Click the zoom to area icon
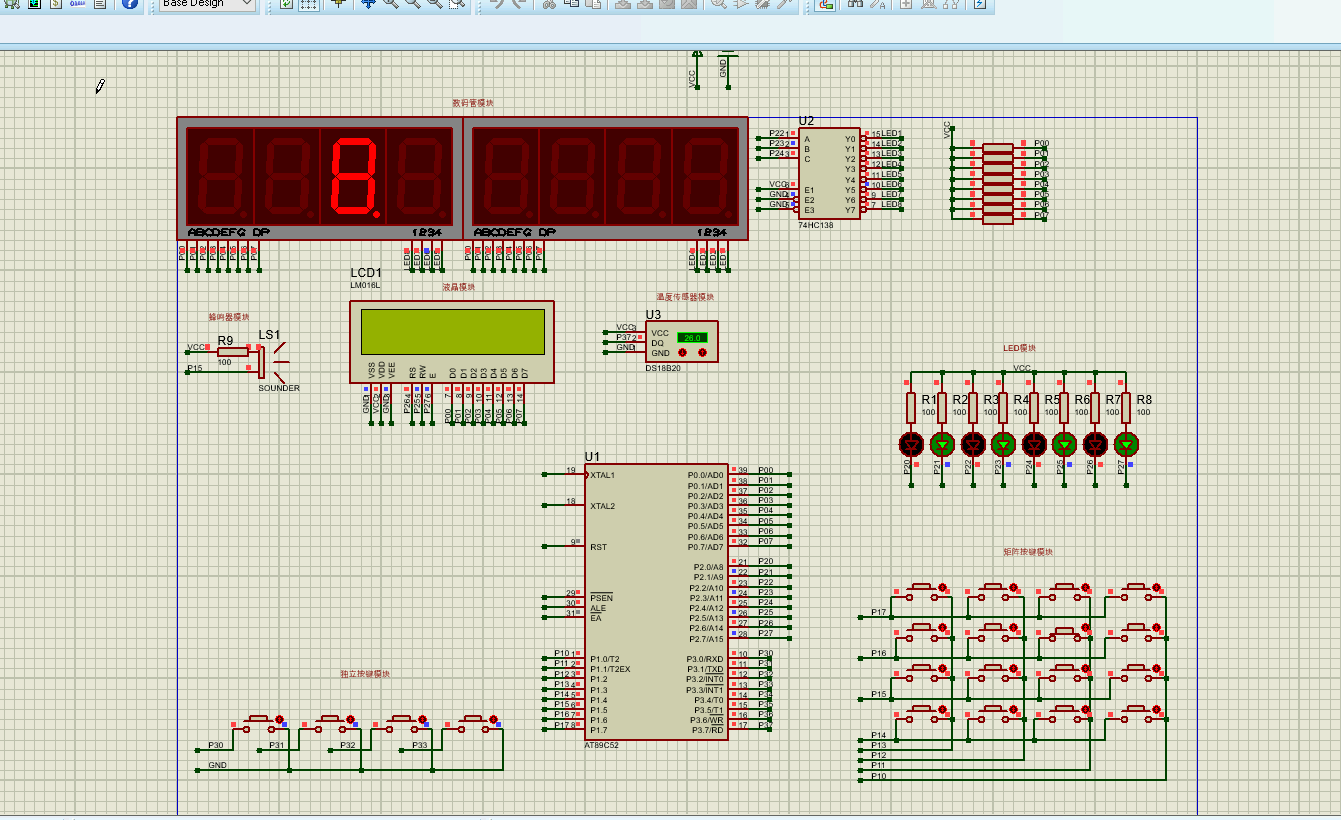This screenshot has height=820, width=1341. [x=456, y=4]
